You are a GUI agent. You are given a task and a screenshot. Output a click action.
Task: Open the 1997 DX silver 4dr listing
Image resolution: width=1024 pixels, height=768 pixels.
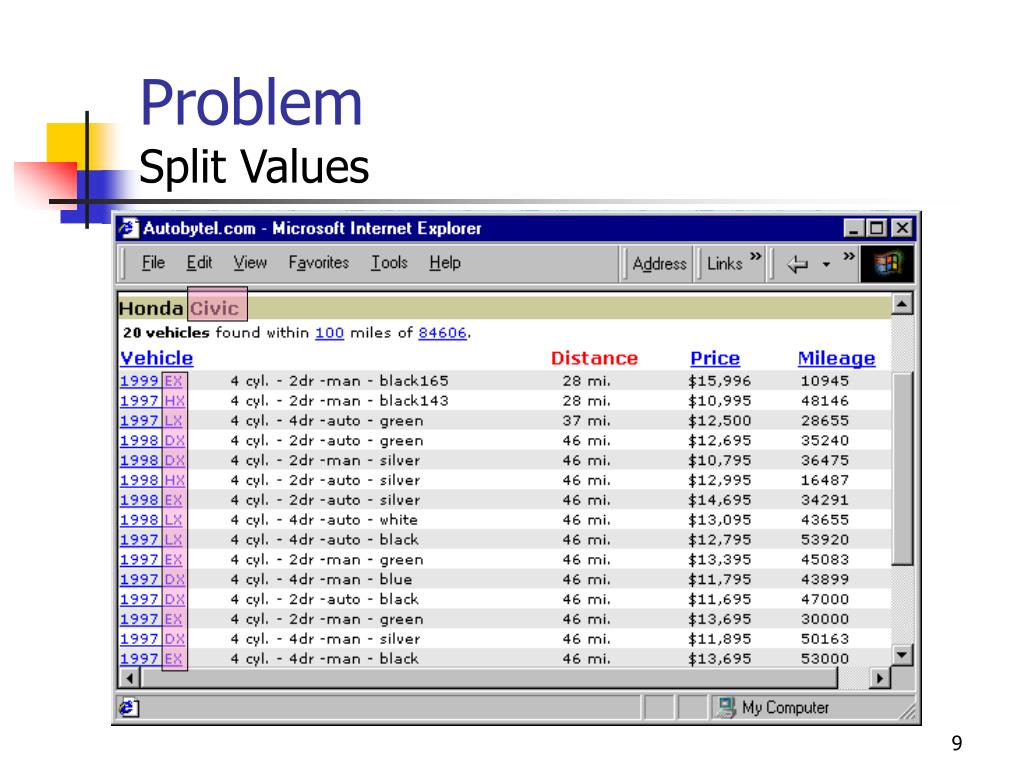pyautogui.click(x=152, y=639)
